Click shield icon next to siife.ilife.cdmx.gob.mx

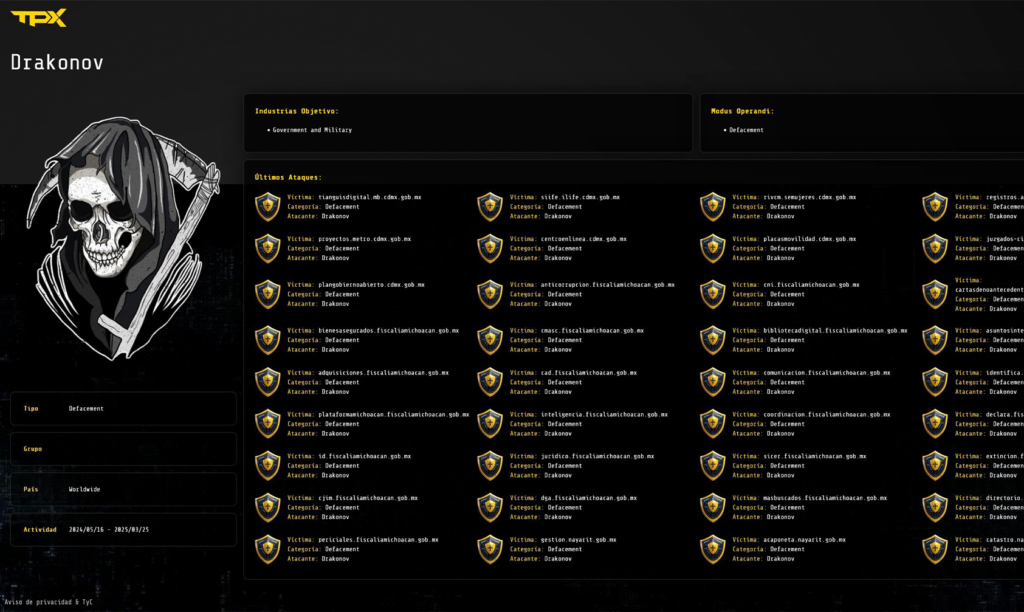[490, 207]
